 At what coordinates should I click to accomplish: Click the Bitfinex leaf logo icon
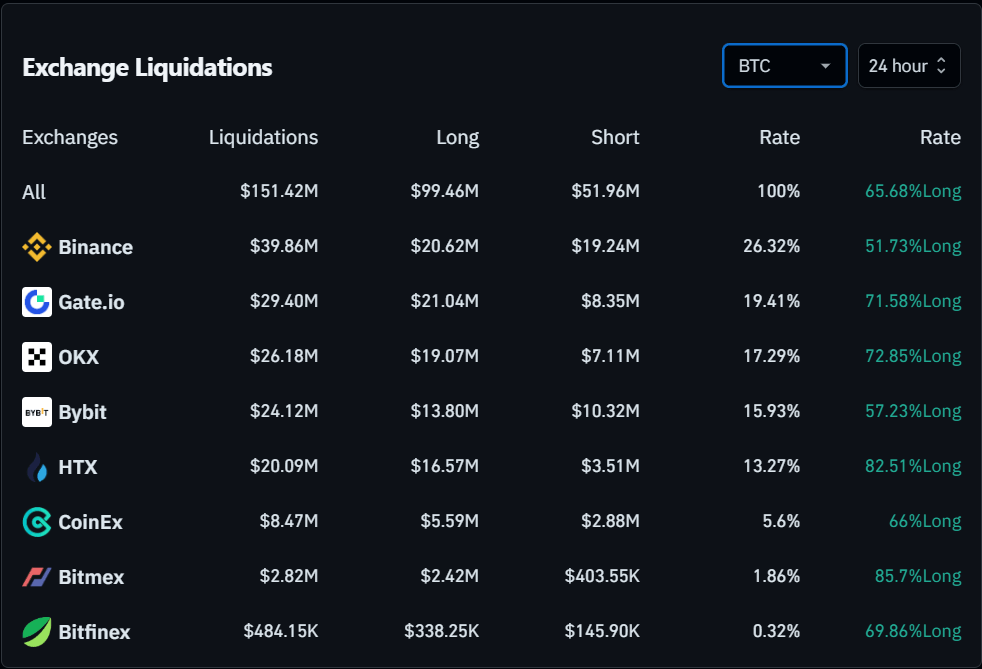pos(37,632)
